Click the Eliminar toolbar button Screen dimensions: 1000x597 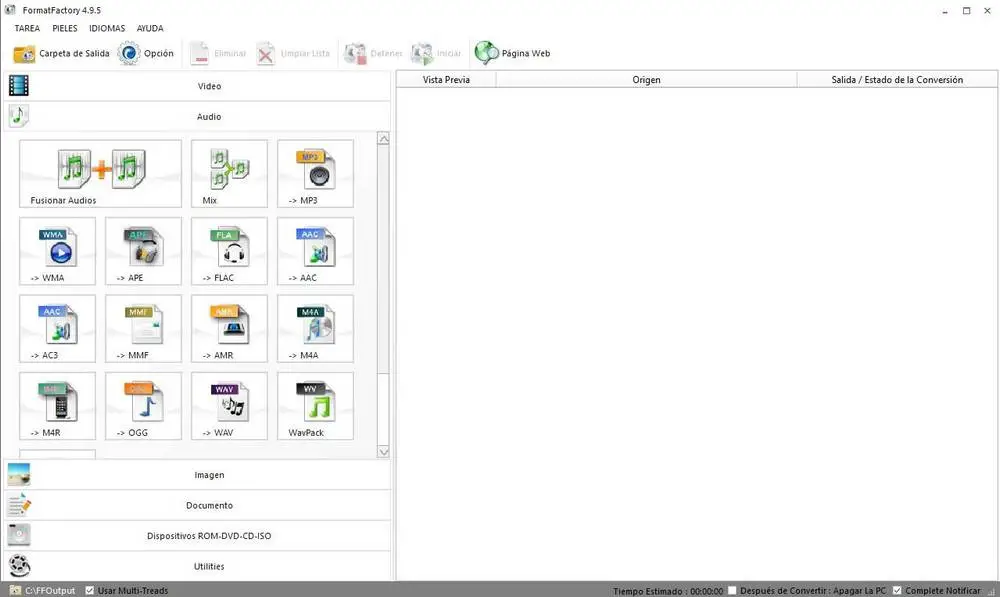click(x=217, y=54)
